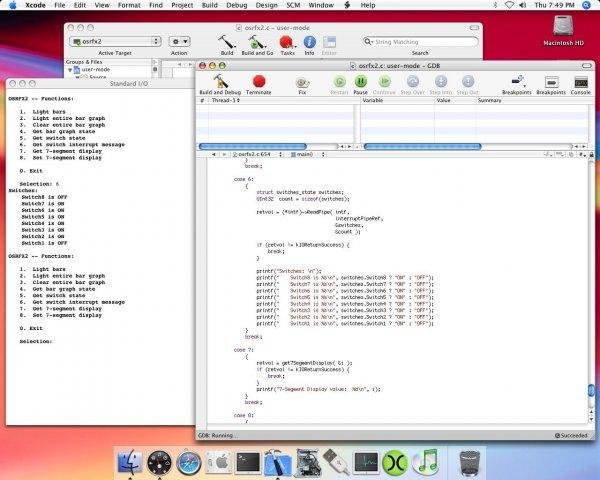Terminate the debugging session
This screenshot has width=600, height=480.
[x=259, y=85]
